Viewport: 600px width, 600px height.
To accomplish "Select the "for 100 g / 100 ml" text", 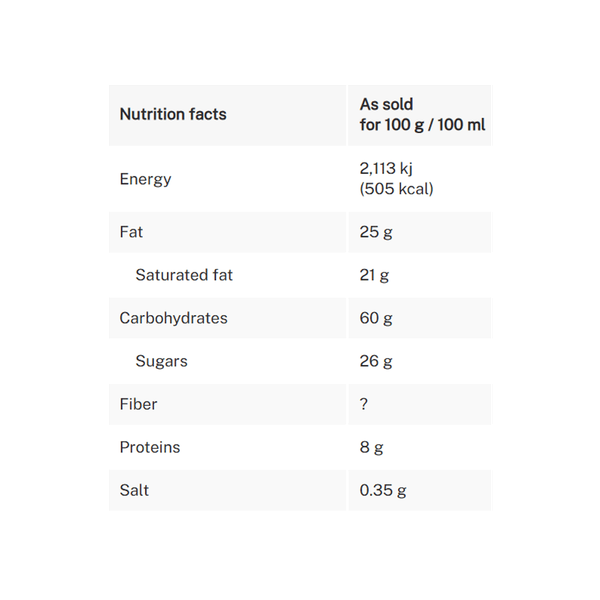I will pyautogui.click(x=421, y=125).
